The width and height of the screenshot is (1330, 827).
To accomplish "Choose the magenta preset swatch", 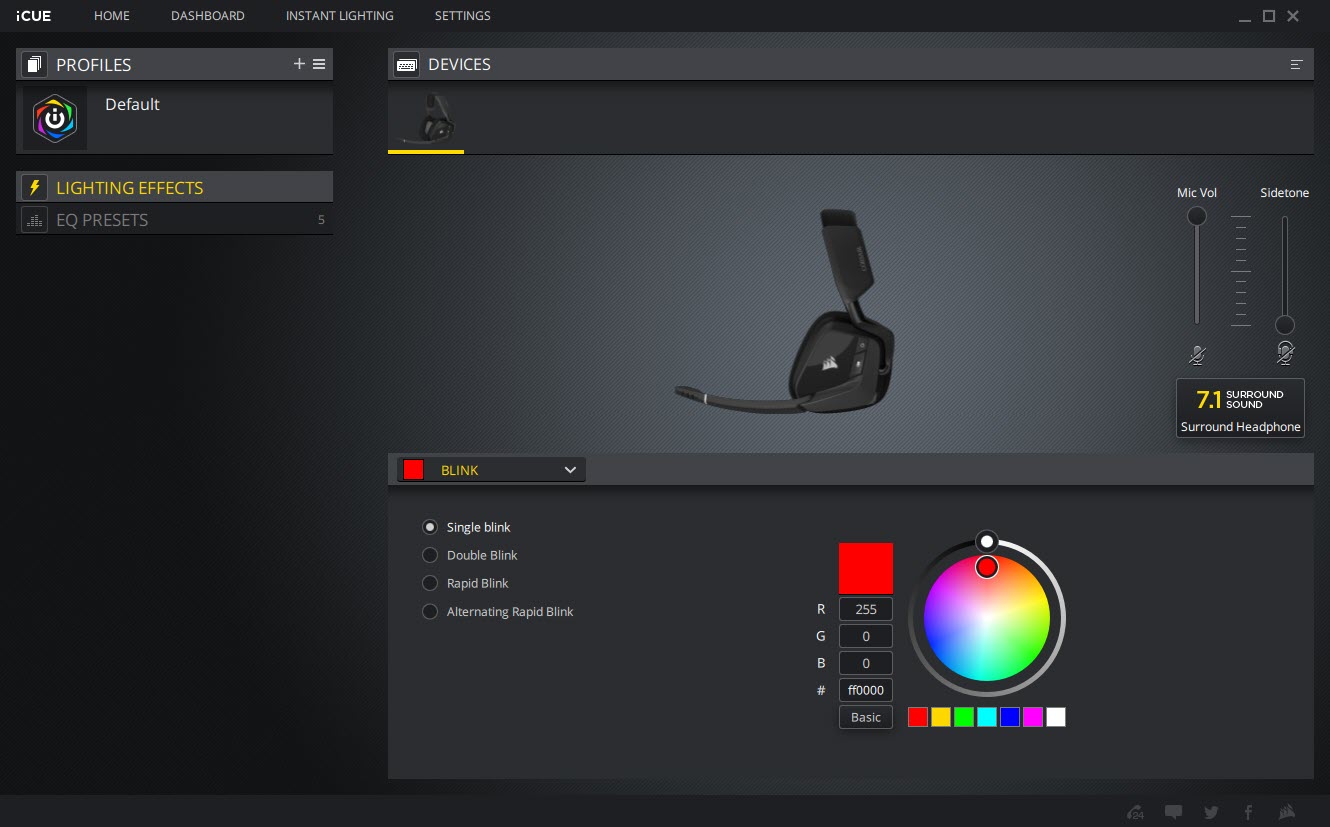I will click(1033, 717).
